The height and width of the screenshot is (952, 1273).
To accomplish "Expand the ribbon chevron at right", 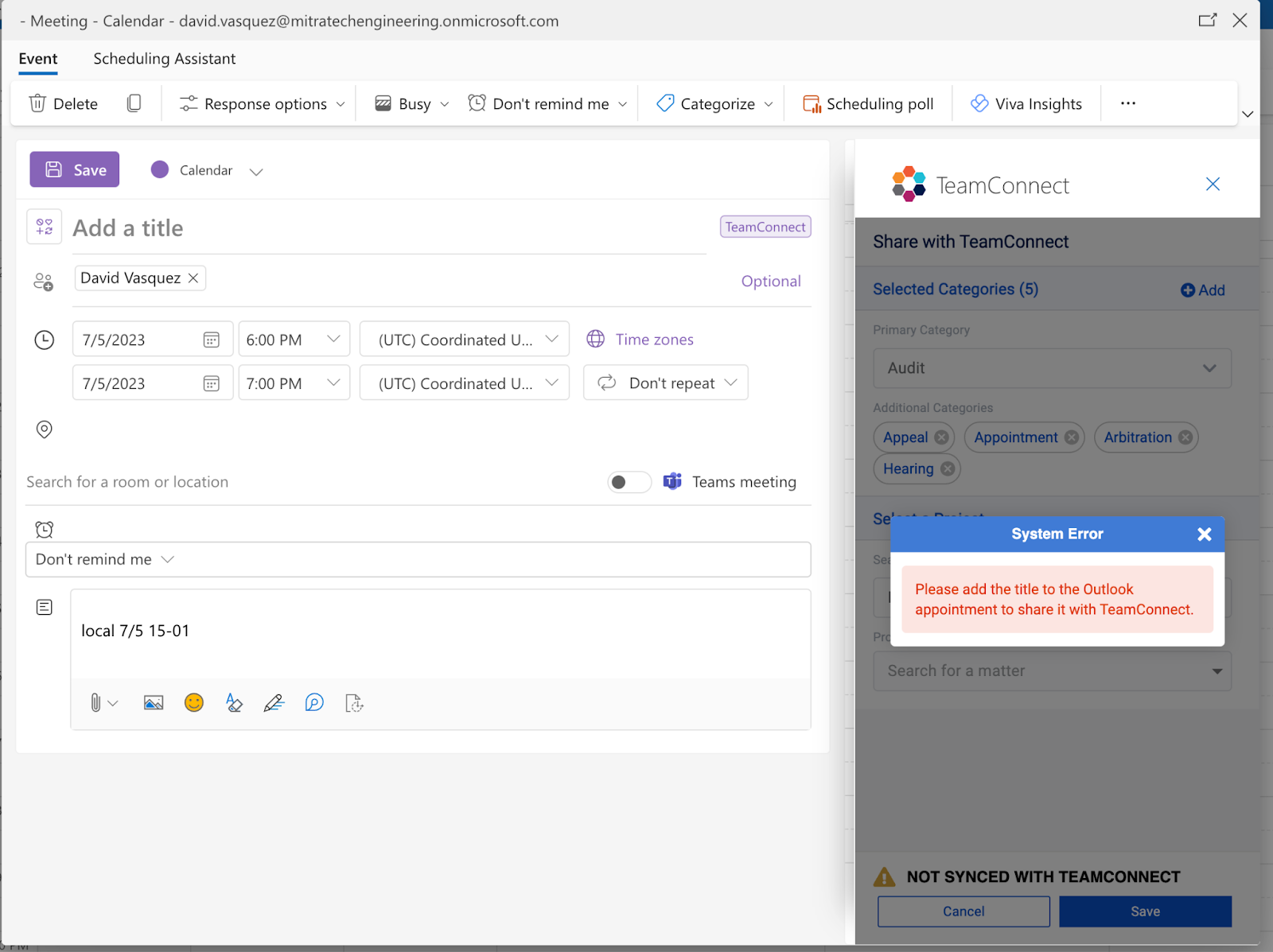I will pos(1247,115).
